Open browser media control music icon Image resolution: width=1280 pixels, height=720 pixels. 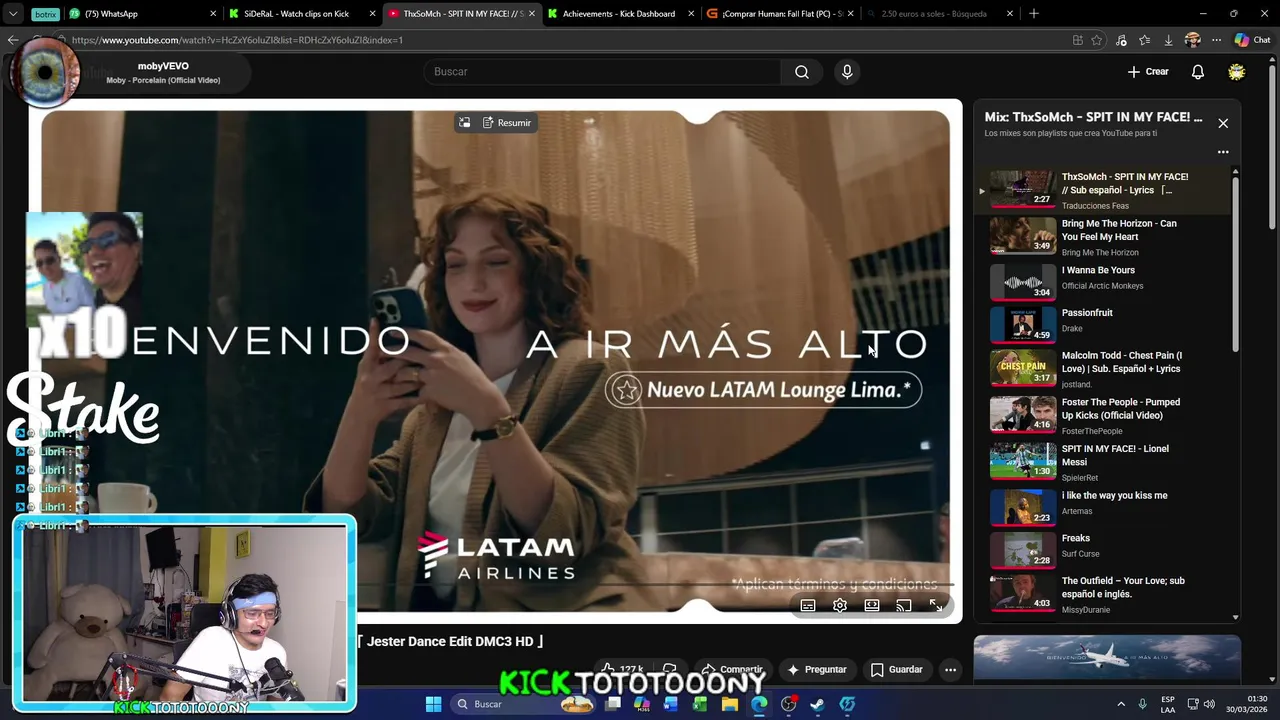click(x=1121, y=40)
